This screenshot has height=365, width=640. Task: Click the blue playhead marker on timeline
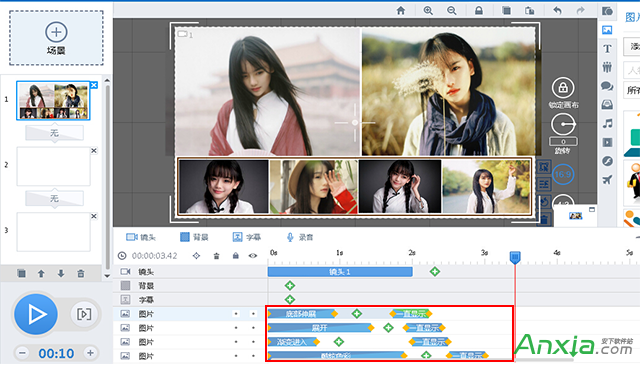(x=515, y=257)
